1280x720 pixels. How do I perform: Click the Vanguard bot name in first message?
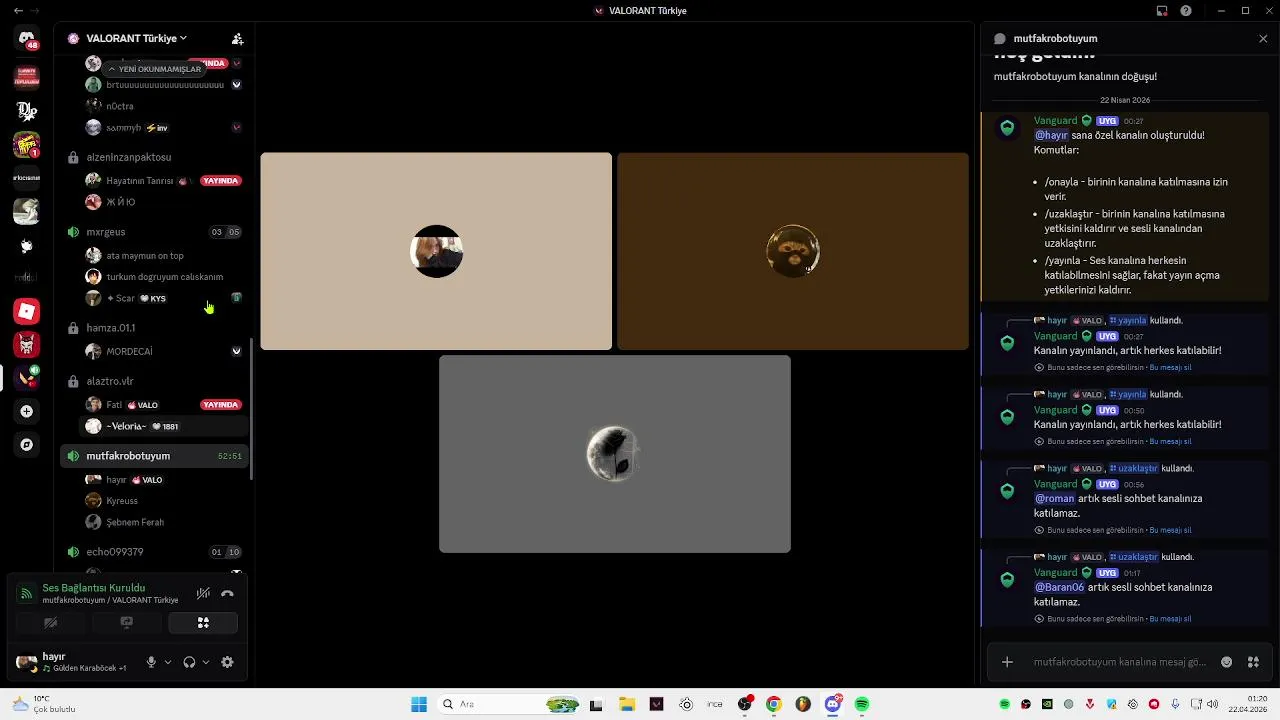click(x=1055, y=121)
